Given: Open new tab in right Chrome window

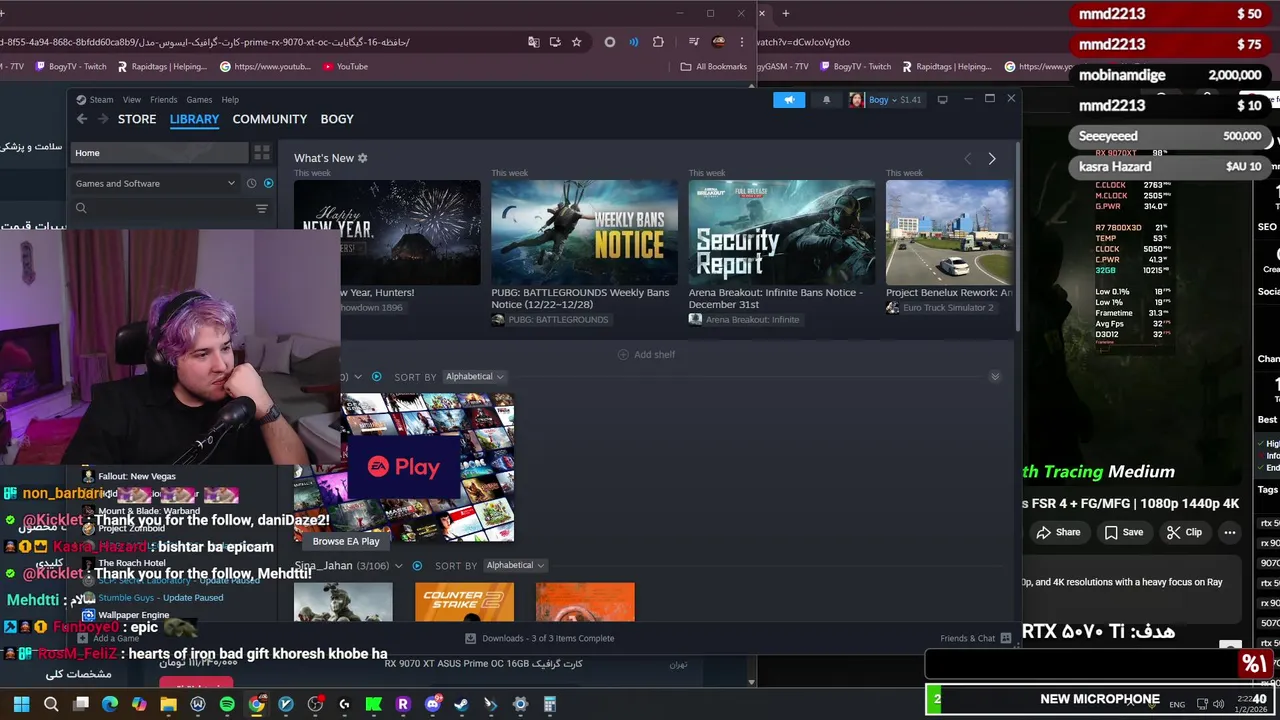Looking at the screenshot, I should click(786, 13).
